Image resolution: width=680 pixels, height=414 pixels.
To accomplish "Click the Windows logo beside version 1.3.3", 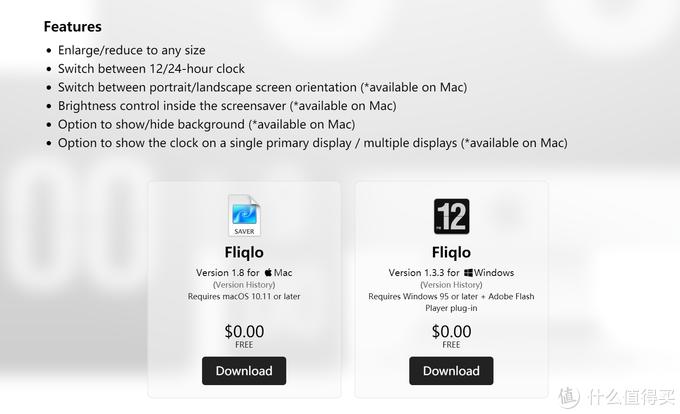I will click(x=467, y=272).
